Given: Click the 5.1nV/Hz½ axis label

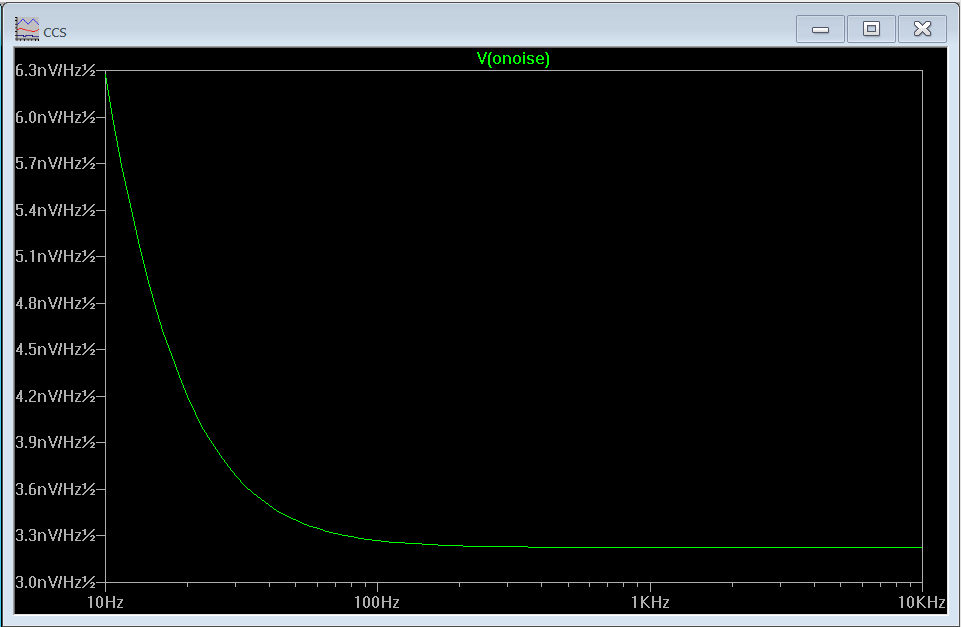Looking at the screenshot, I should coord(56,256).
